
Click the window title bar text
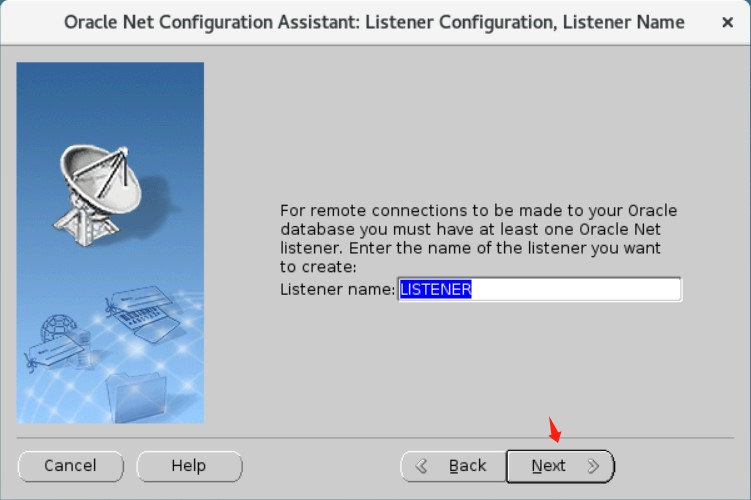tap(374, 23)
